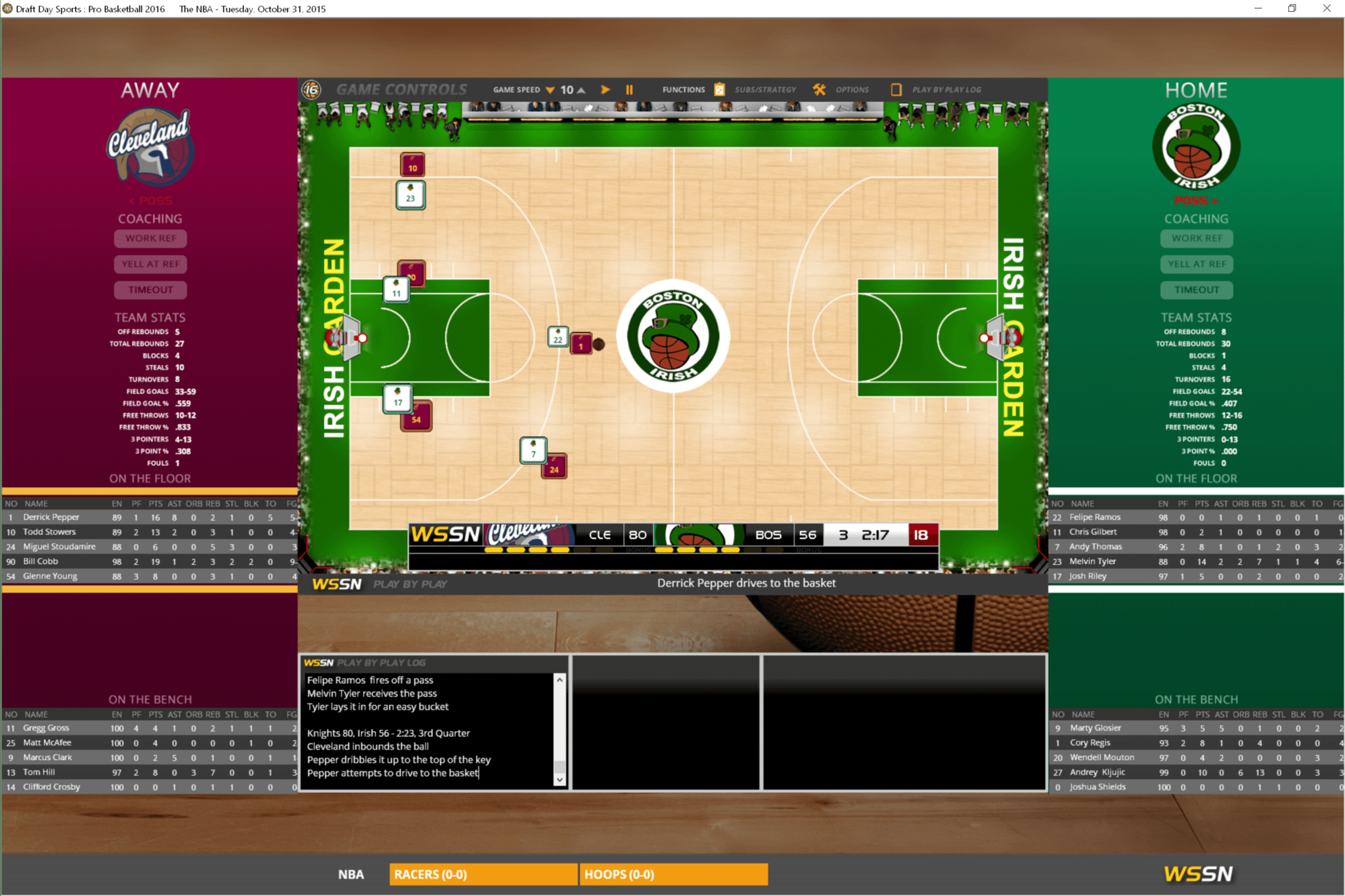Click the Cleveland team logo
The height and width of the screenshot is (896, 1345).
(150, 147)
